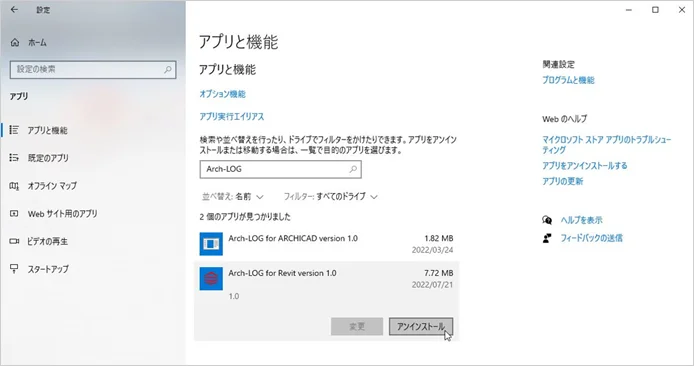Image resolution: width=695 pixels, height=367 pixels.
Task: Click the アンインストール button
Action: [x=421, y=327]
